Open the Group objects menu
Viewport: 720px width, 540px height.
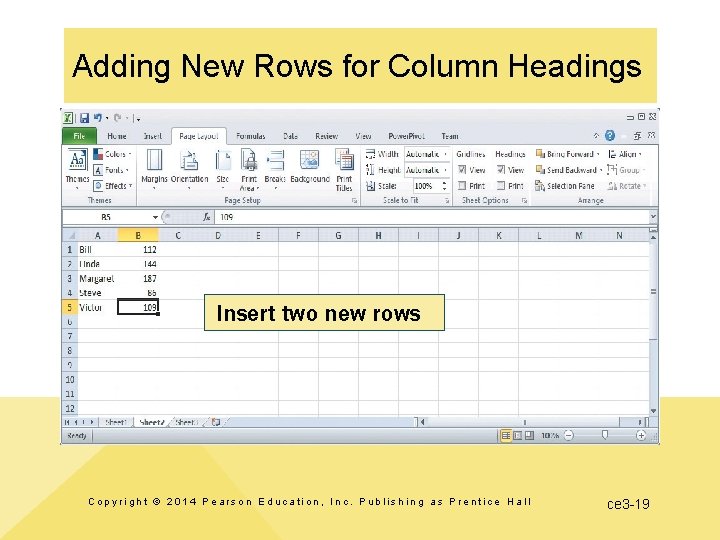[x=626, y=170]
